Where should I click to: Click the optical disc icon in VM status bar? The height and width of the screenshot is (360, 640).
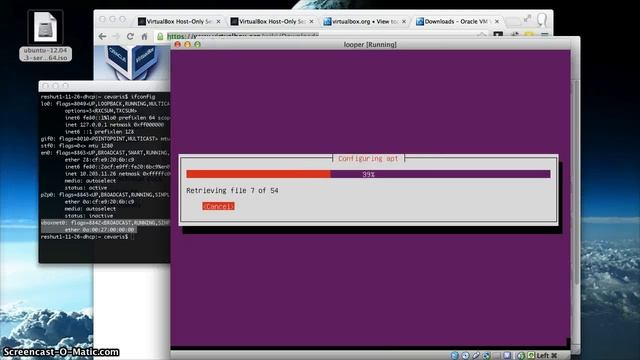465,356
